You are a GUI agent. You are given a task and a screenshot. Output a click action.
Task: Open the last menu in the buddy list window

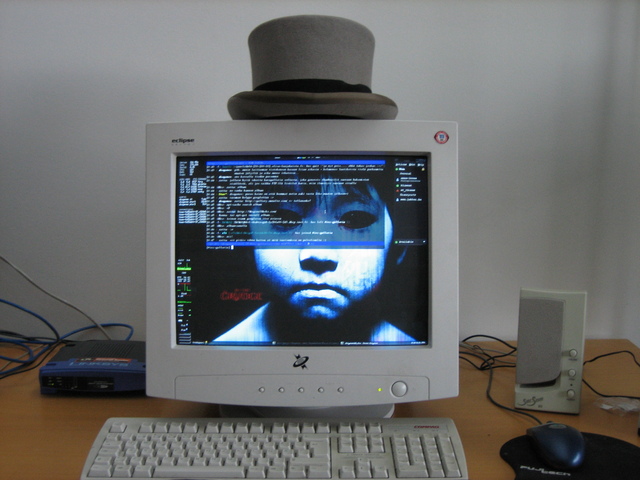(421, 164)
